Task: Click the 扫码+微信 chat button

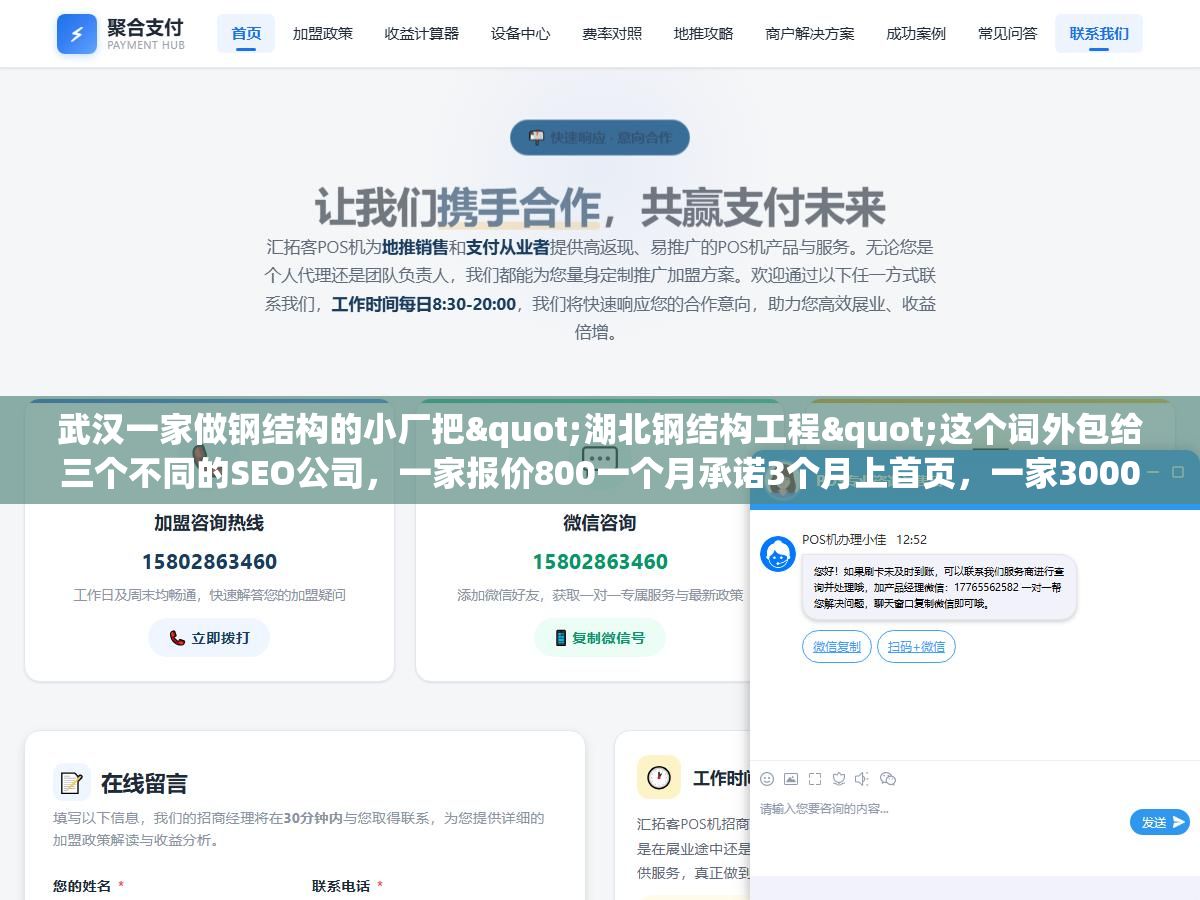Action: 916,647
